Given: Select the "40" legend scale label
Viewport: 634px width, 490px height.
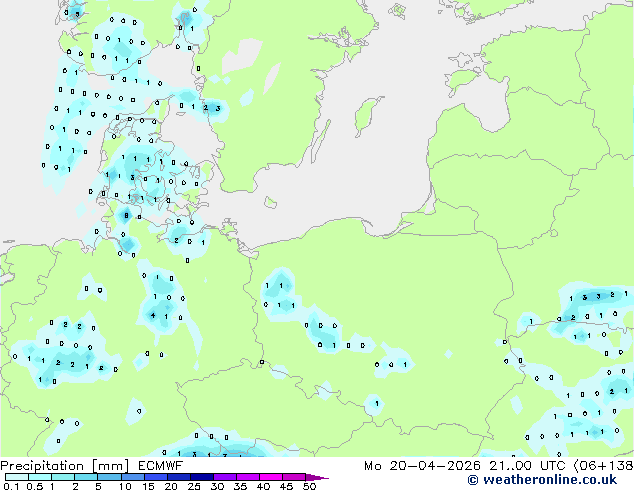Looking at the screenshot, I should click(264, 486).
